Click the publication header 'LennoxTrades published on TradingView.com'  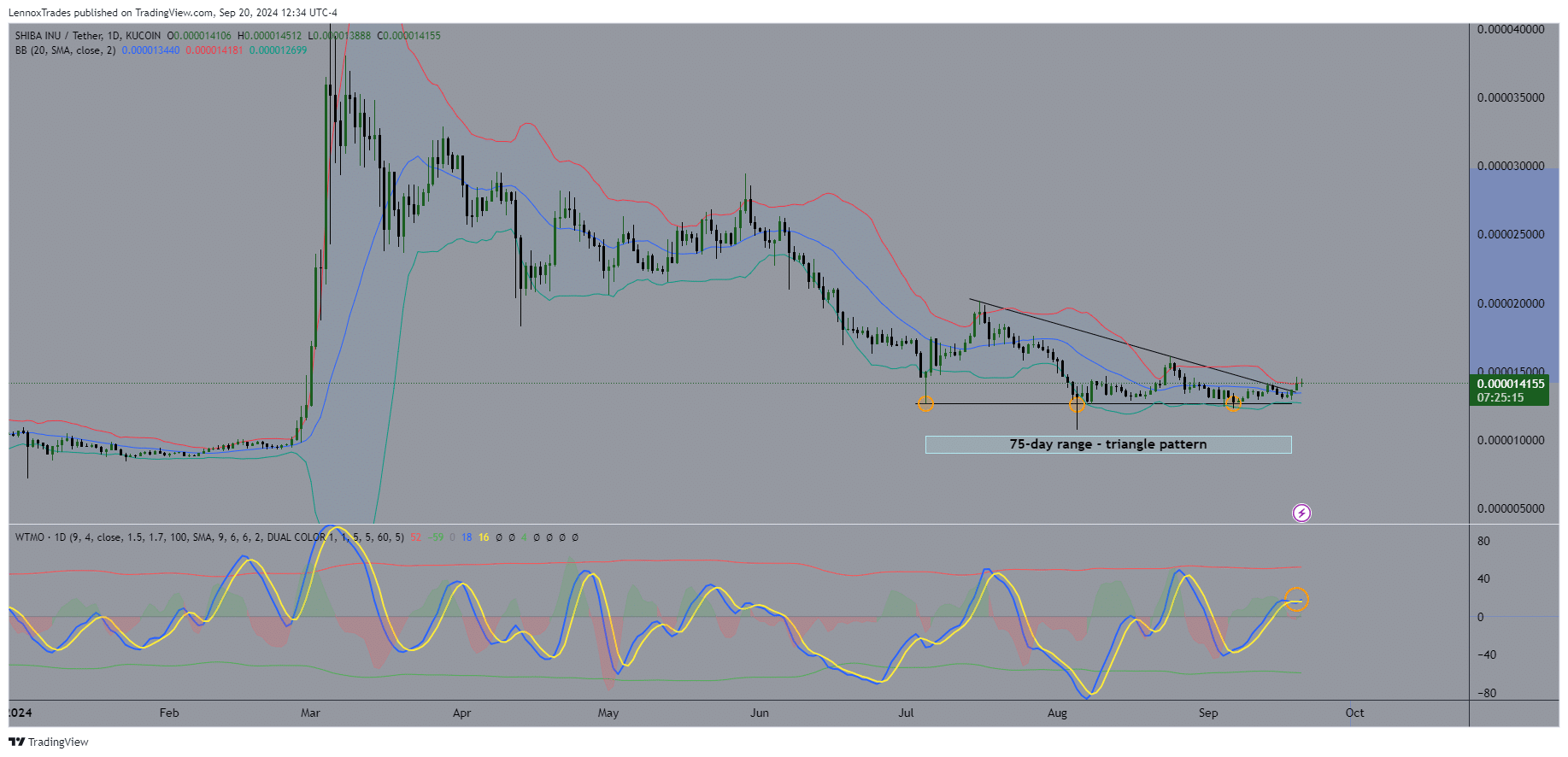pyautogui.click(x=111, y=13)
